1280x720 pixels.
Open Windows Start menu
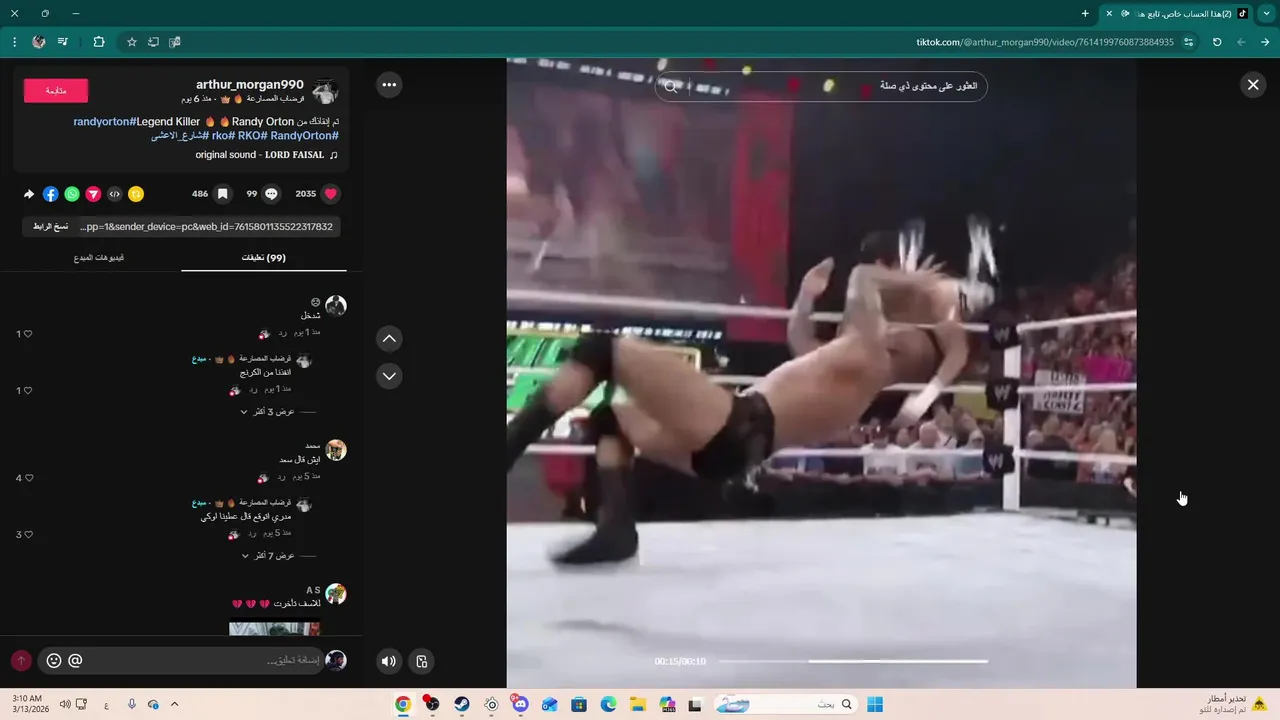pyautogui.click(x=875, y=704)
